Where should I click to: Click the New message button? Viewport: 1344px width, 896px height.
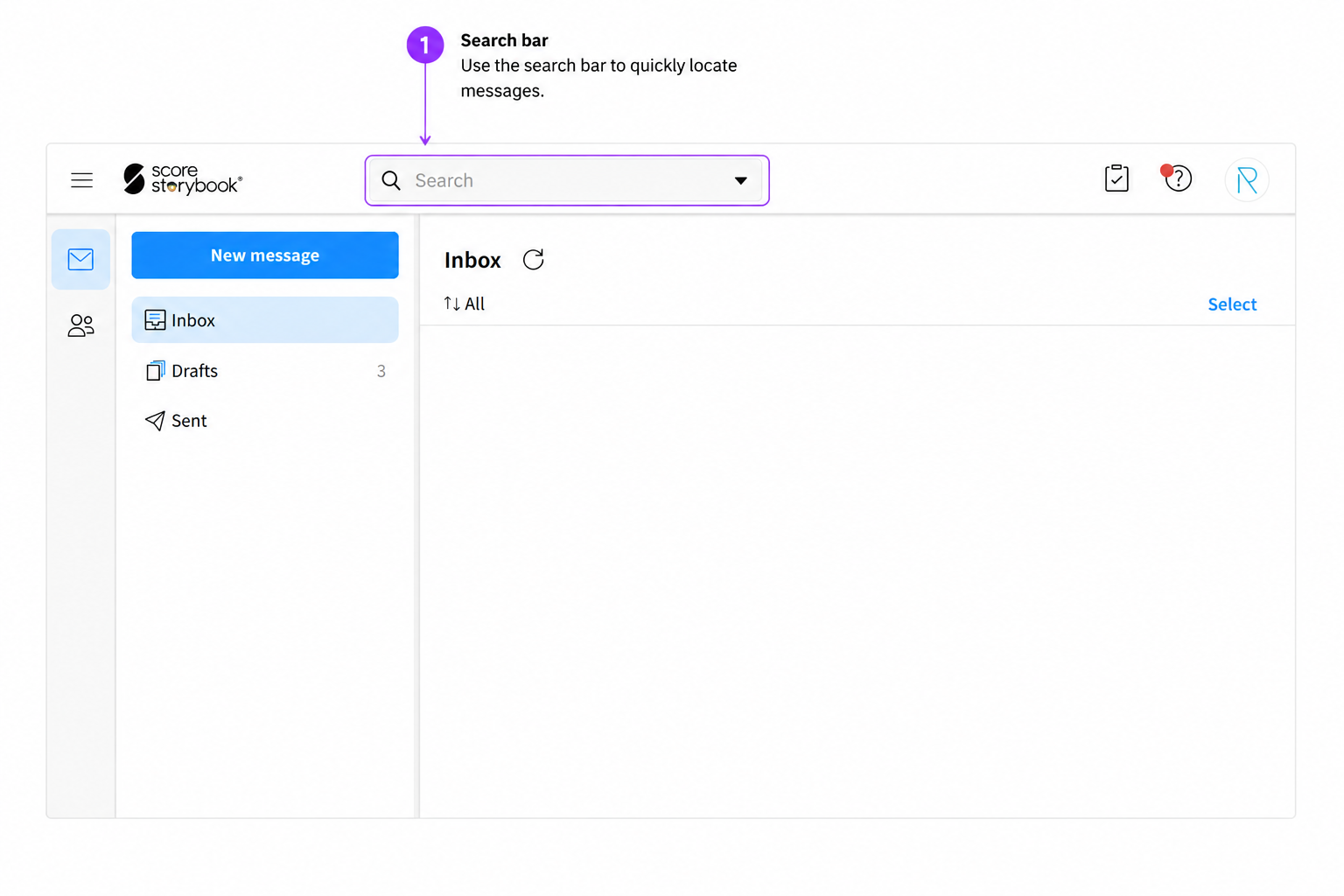265,255
